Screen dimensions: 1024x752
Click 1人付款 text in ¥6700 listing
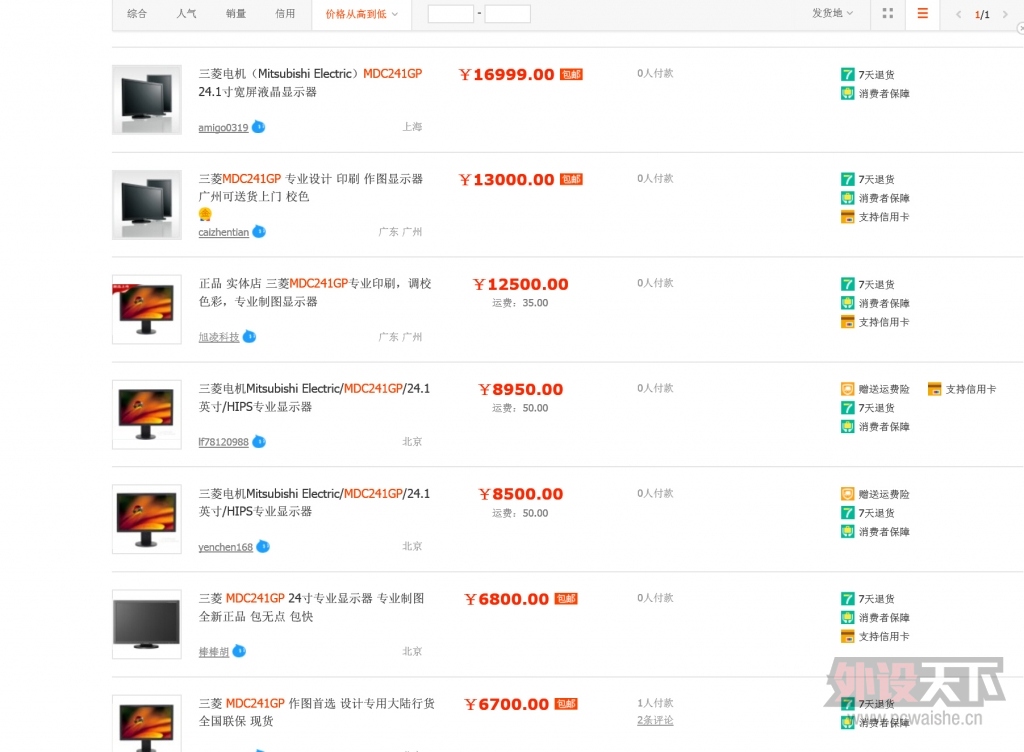655,702
